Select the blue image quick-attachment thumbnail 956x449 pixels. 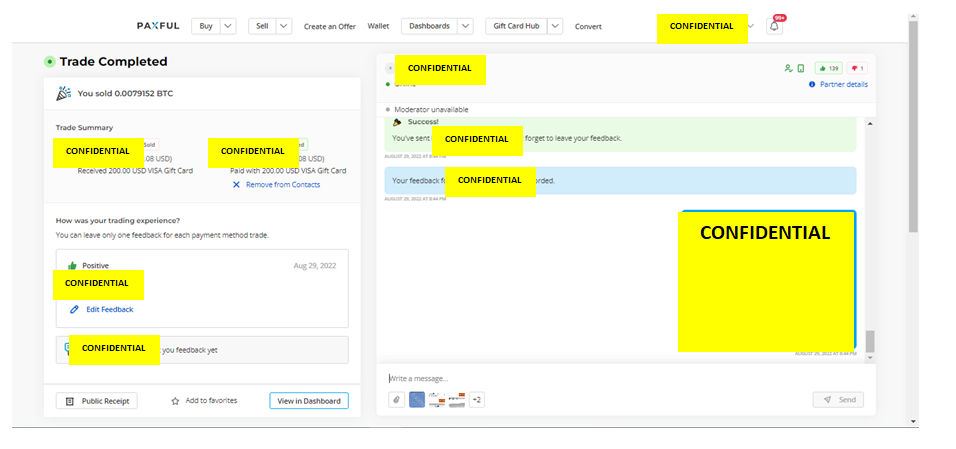[417, 400]
